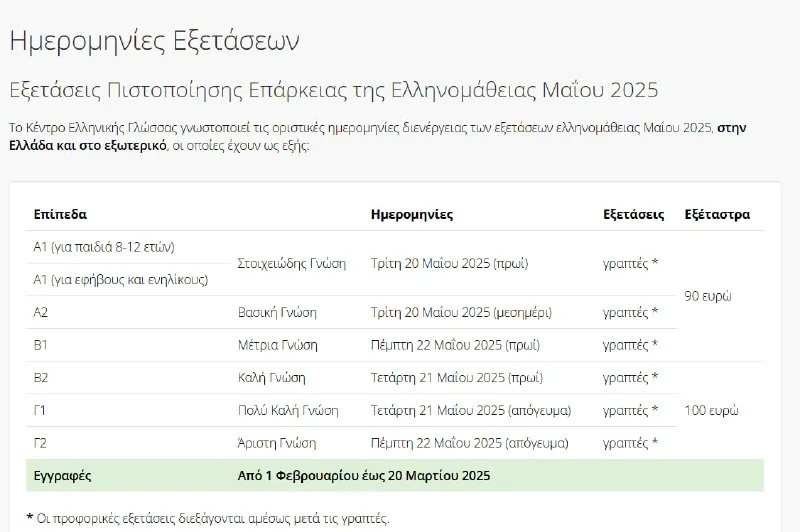This screenshot has width=800, height=532.
Task: Click the "Εξέταστρα" column header
Action: (x=717, y=214)
